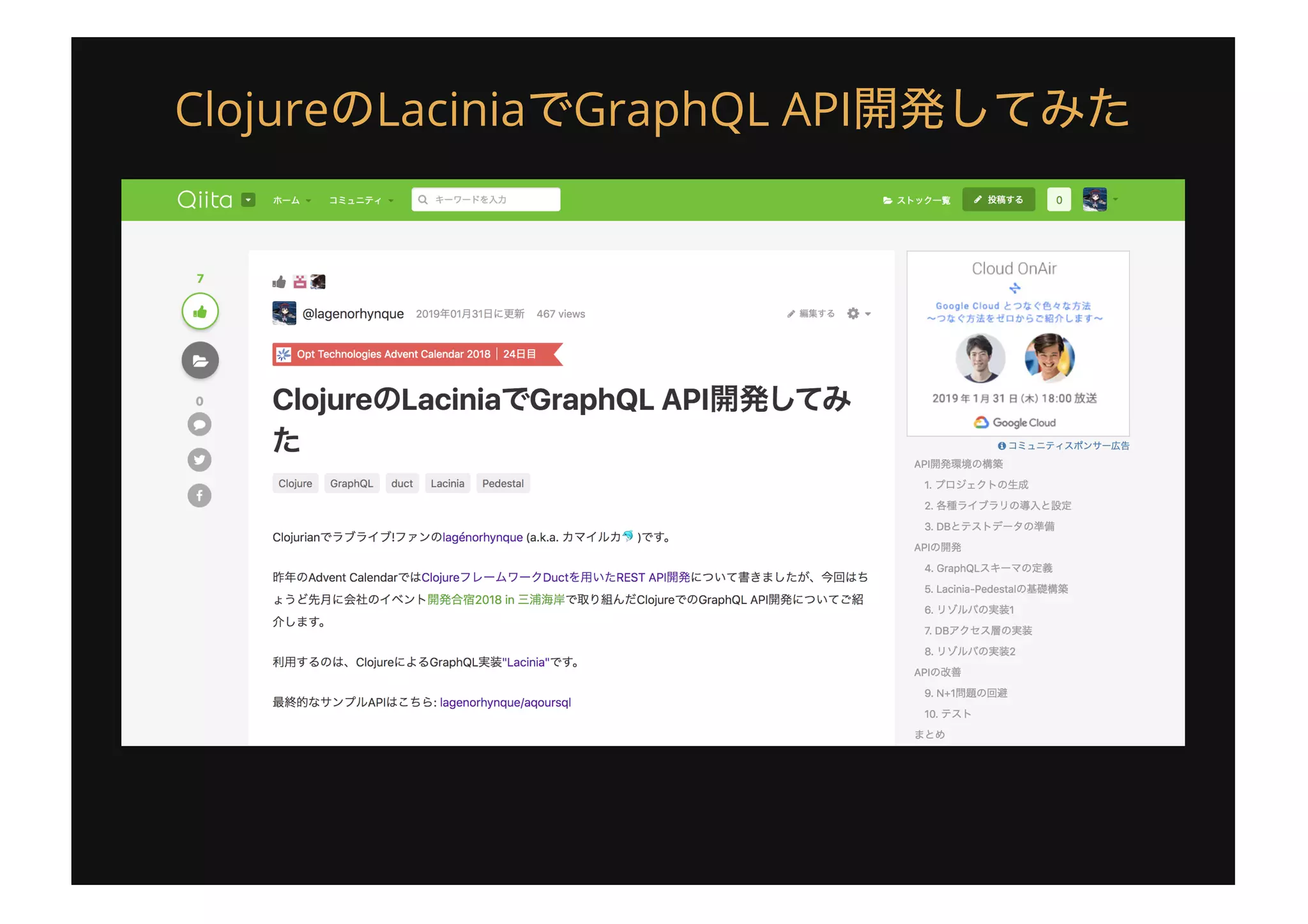Click the search magnifier icon
Viewport: 1308px width, 924px height.
click(423, 199)
